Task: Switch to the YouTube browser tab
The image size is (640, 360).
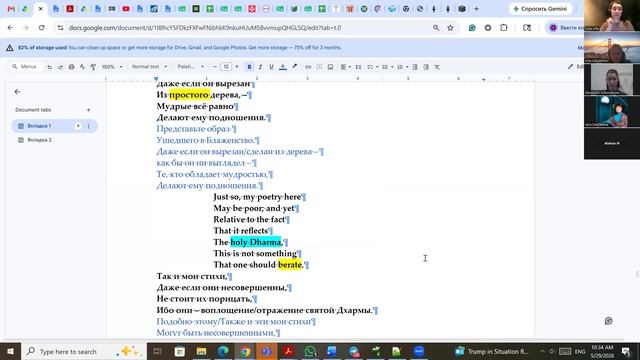Action: coord(126,9)
